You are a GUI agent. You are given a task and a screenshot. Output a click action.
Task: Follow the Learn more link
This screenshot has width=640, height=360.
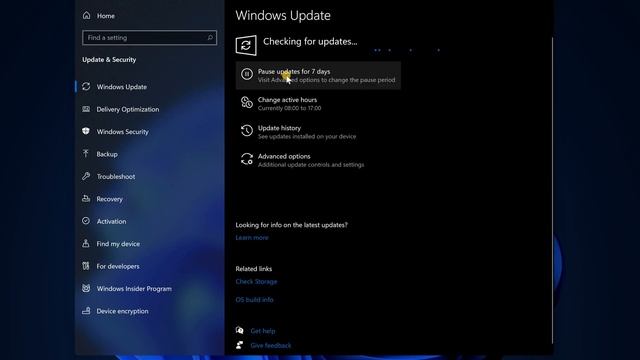pos(252,238)
